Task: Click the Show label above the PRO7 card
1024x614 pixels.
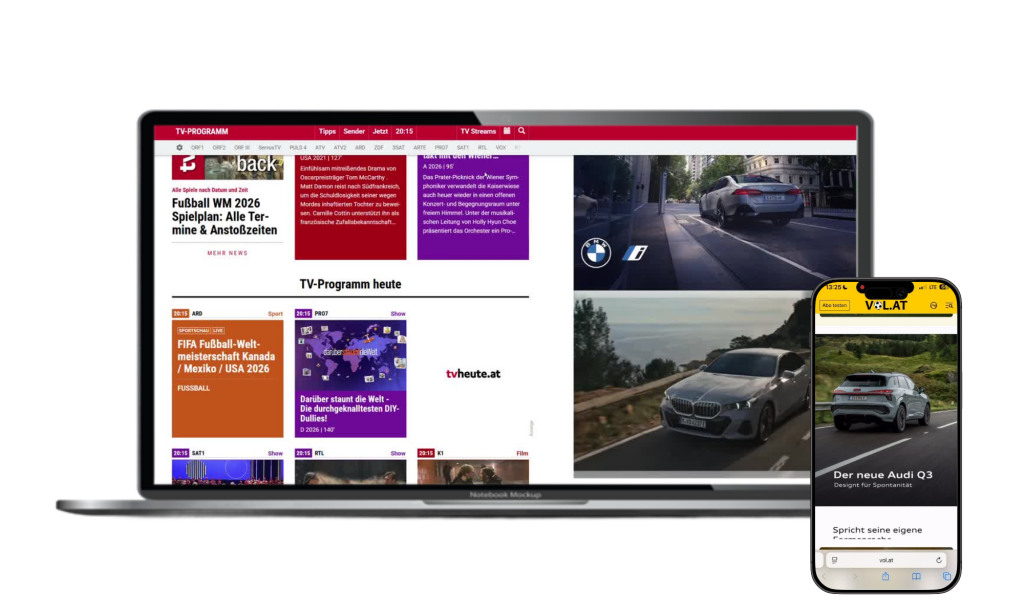Action: coord(398,314)
